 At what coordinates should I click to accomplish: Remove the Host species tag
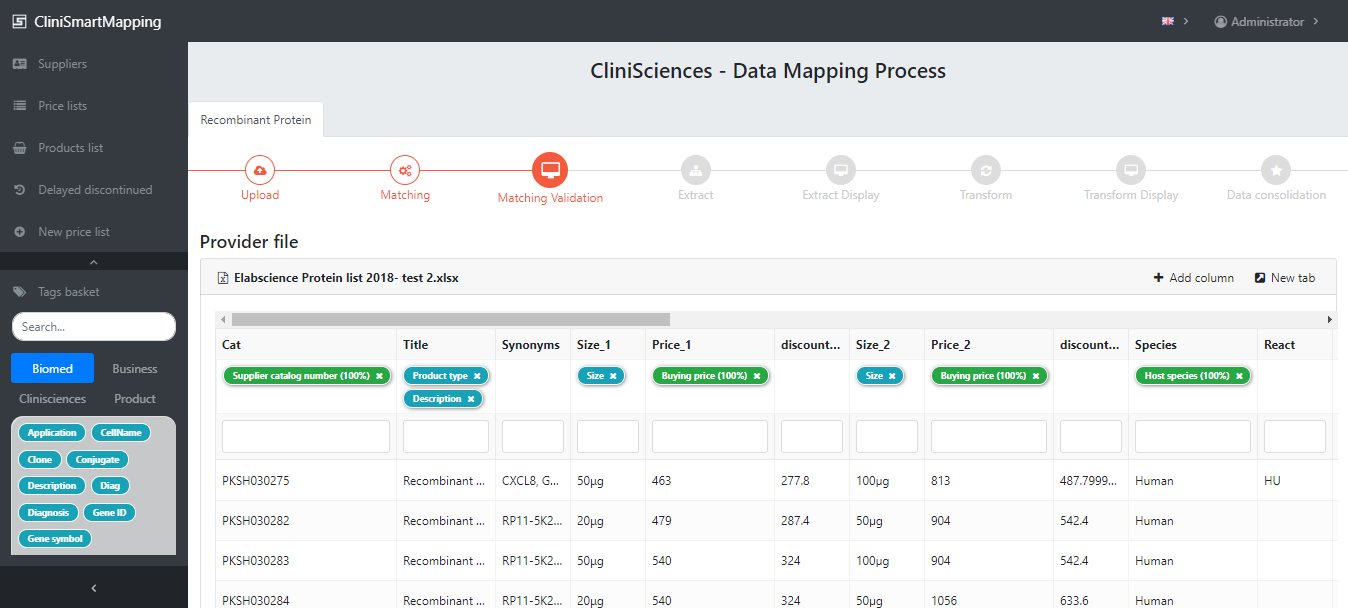[1239, 376]
